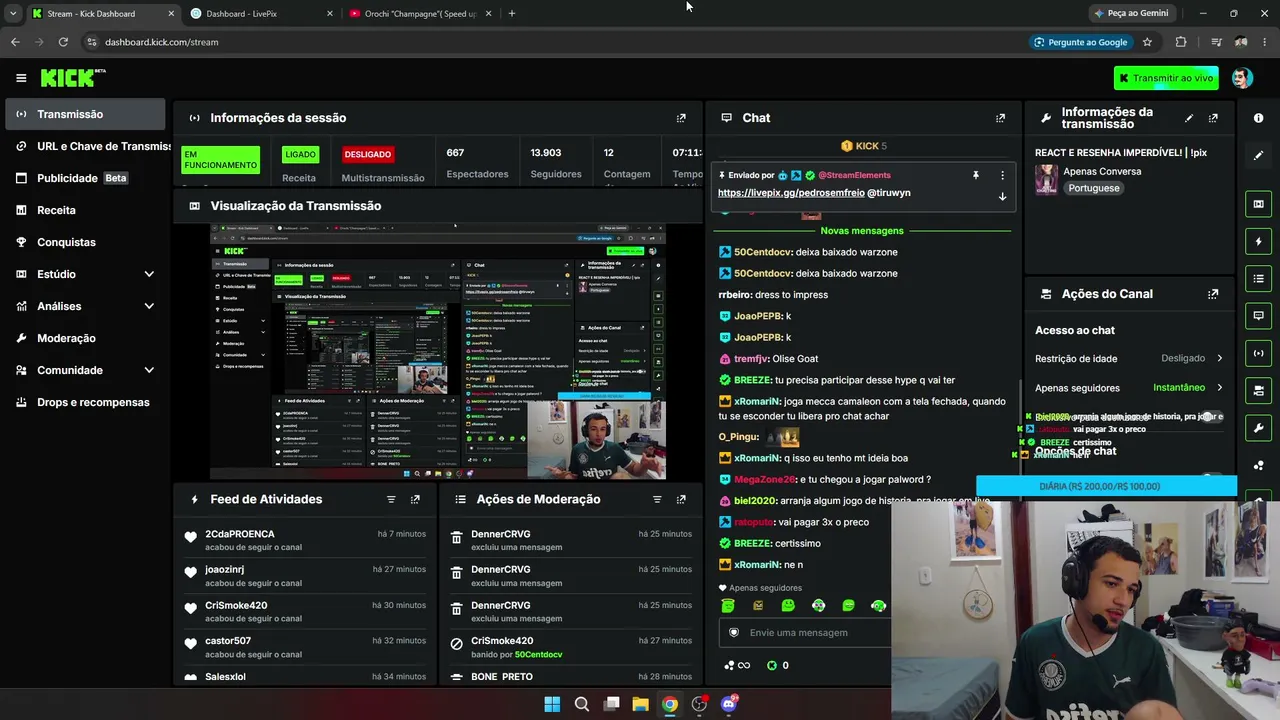Image resolution: width=1280 pixels, height=720 pixels.
Task: Expand the Análises sidebar section
Action: coord(84,306)
